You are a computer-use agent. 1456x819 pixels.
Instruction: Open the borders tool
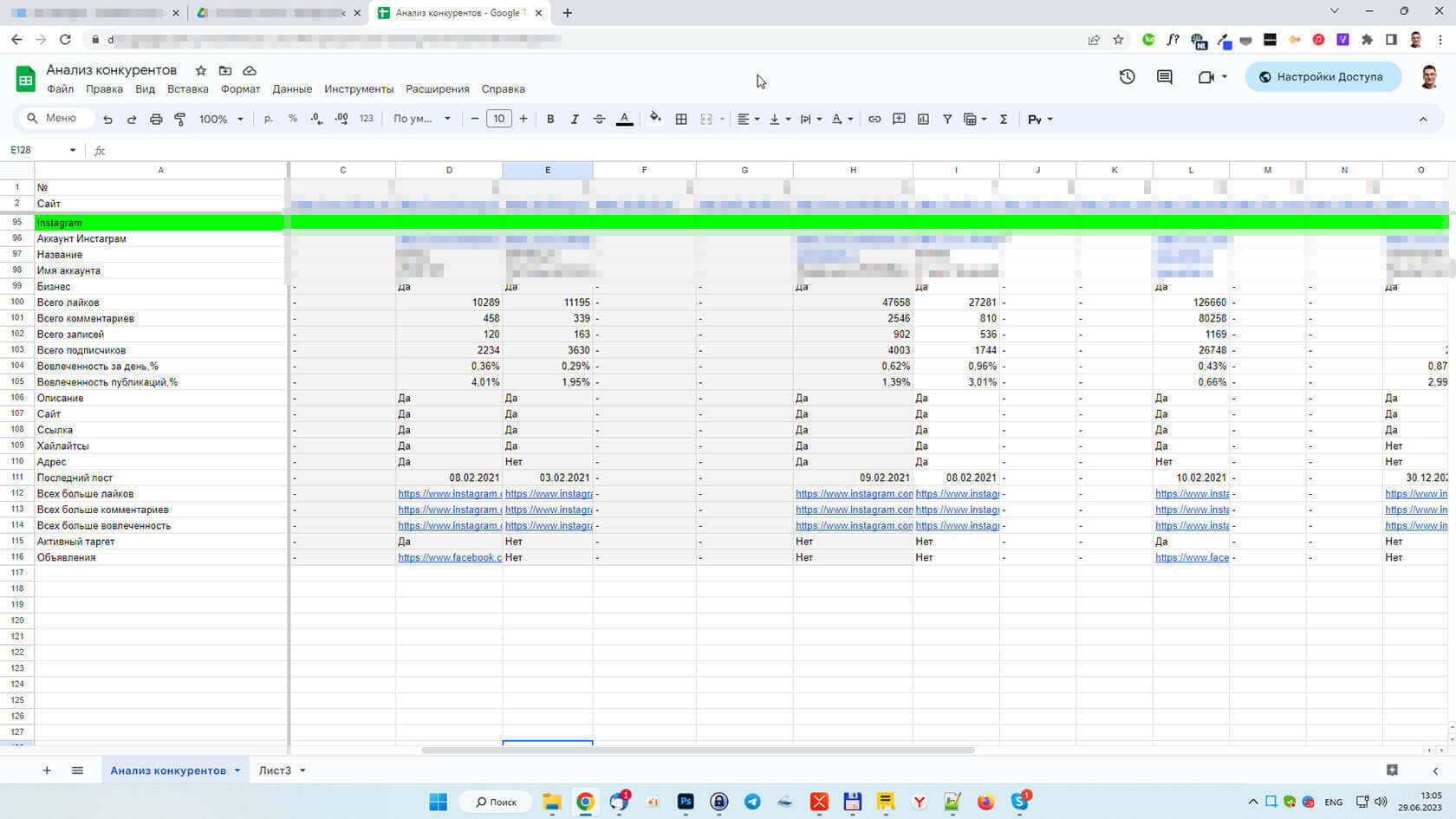[x=681, y=120]
